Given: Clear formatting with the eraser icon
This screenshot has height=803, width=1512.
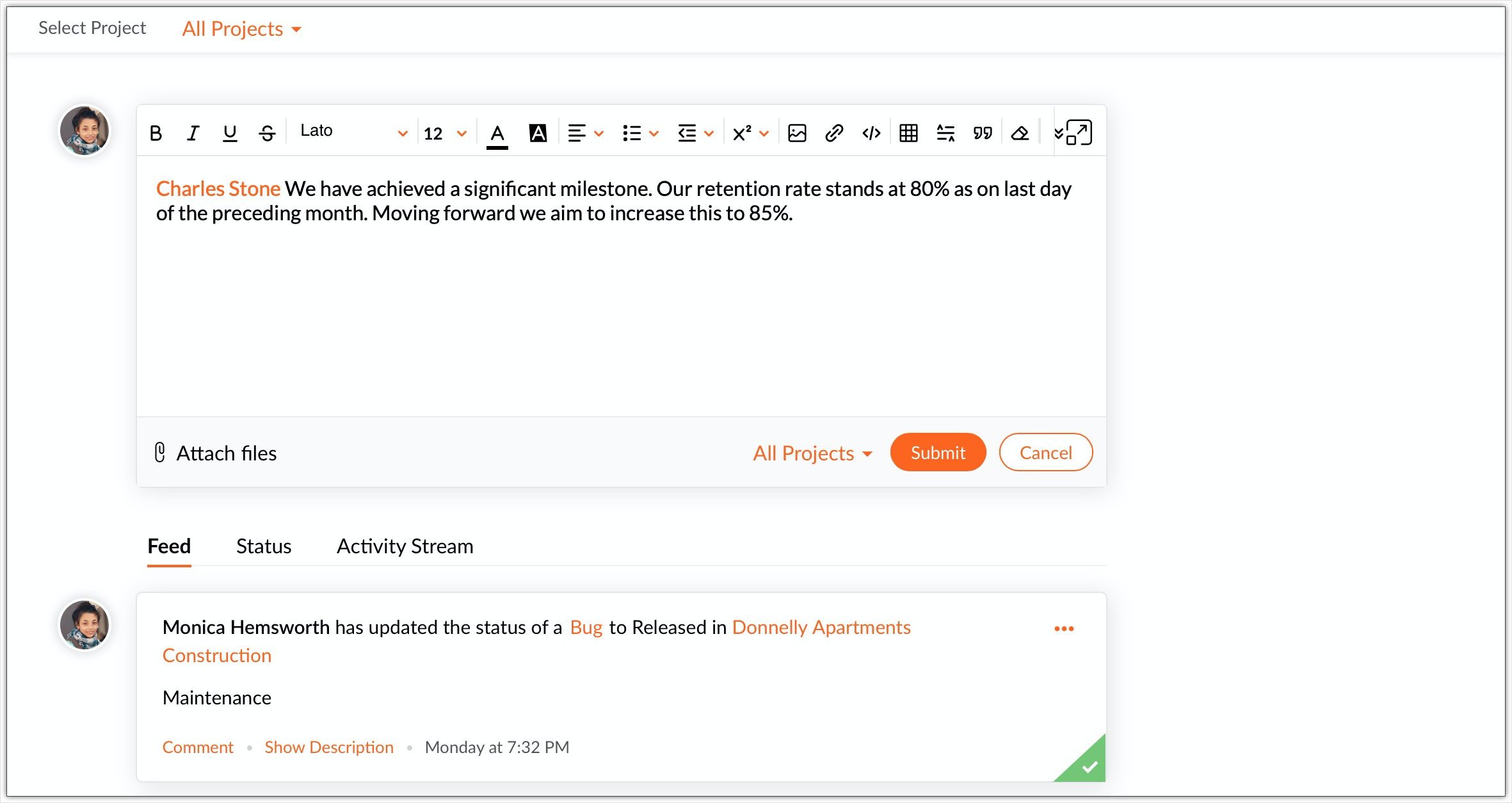Looking at the screenshot, I should pyautogui.click(x=1020, y=133).
